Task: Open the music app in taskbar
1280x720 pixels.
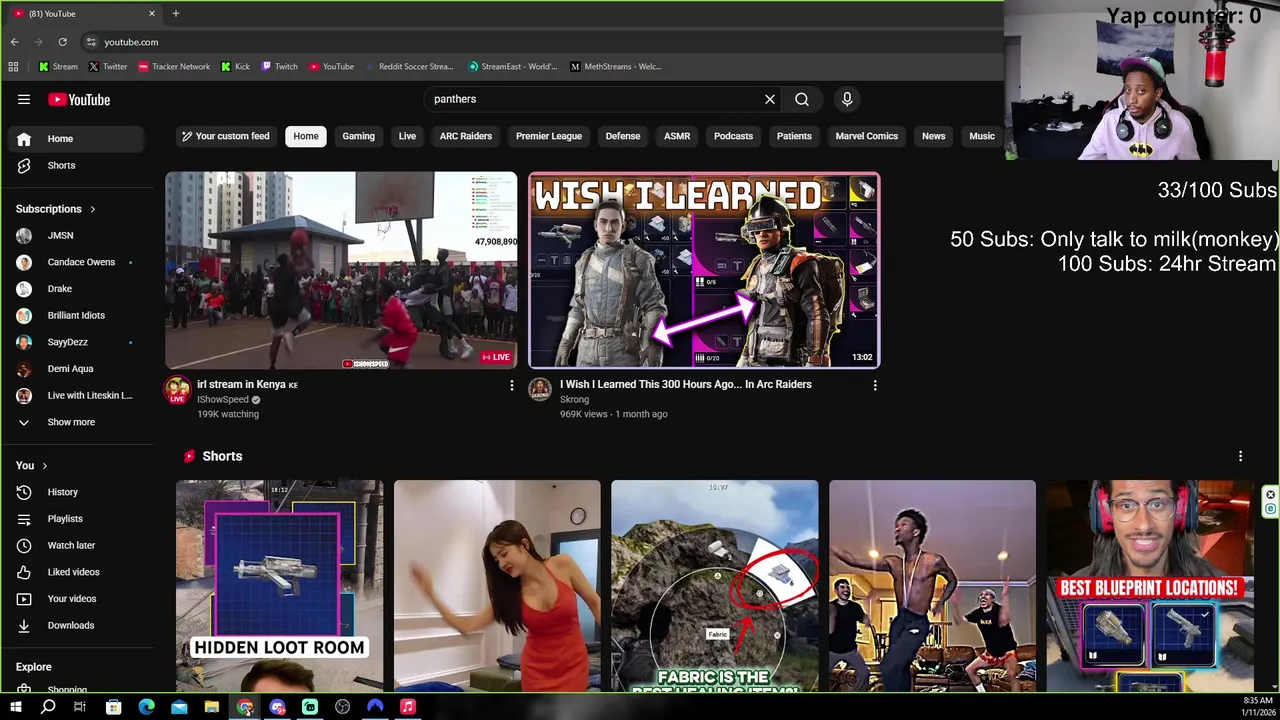Action: tap(407, 707)
